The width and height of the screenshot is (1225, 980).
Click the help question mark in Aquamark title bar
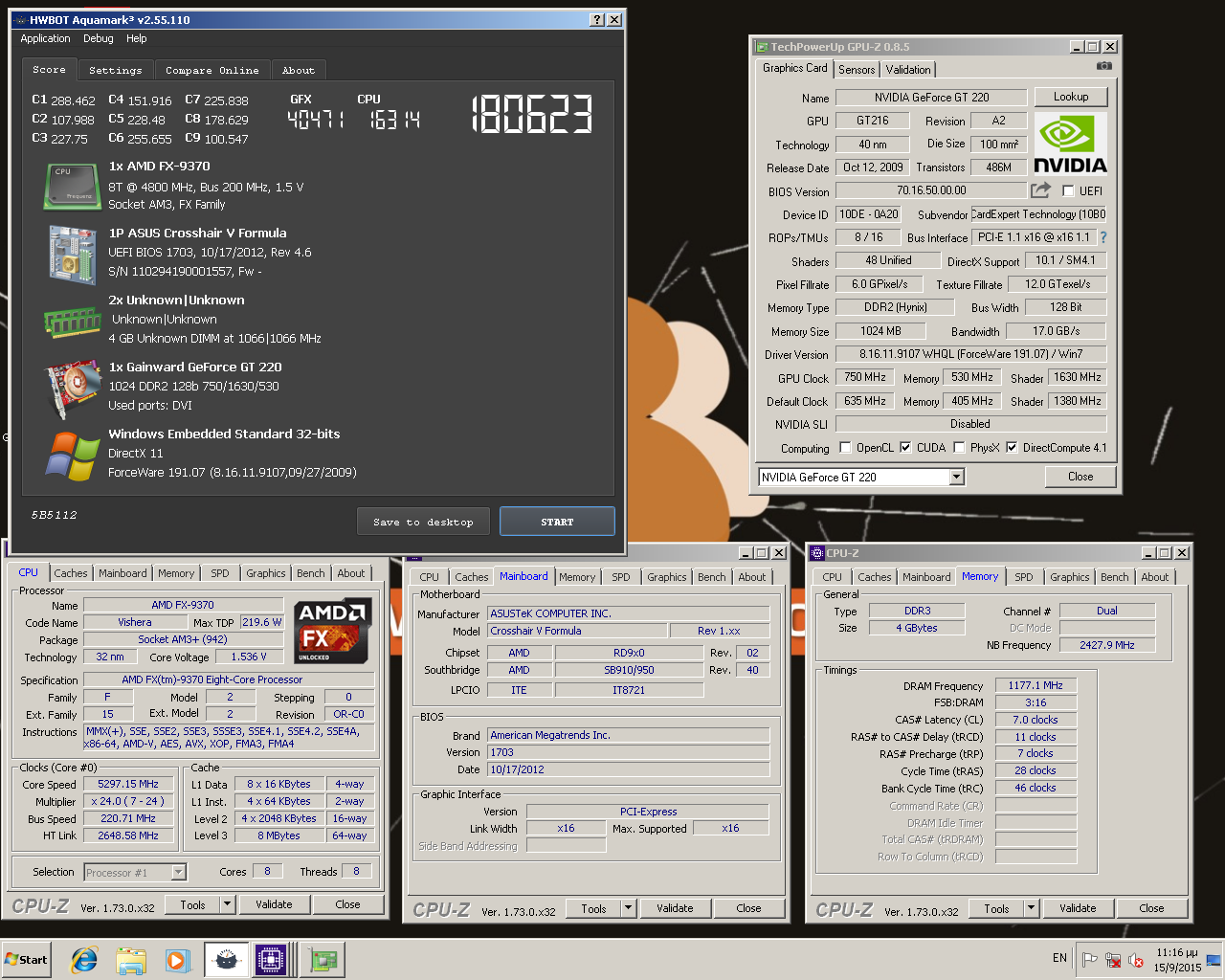597,19
